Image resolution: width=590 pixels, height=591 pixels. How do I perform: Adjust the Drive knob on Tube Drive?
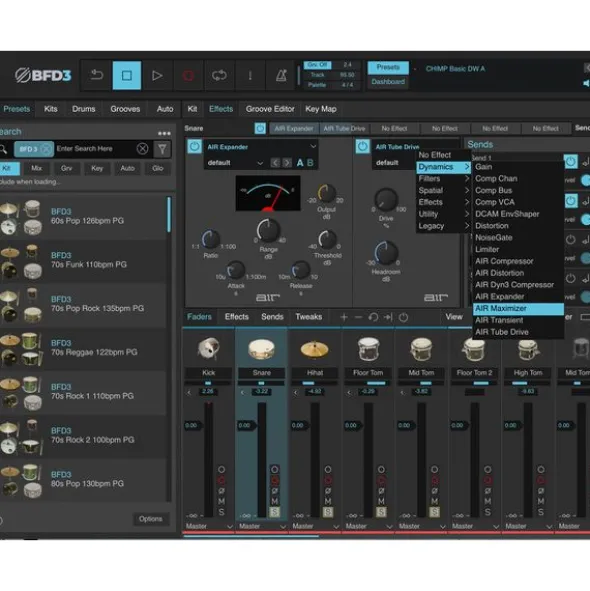tap(386, 200)
